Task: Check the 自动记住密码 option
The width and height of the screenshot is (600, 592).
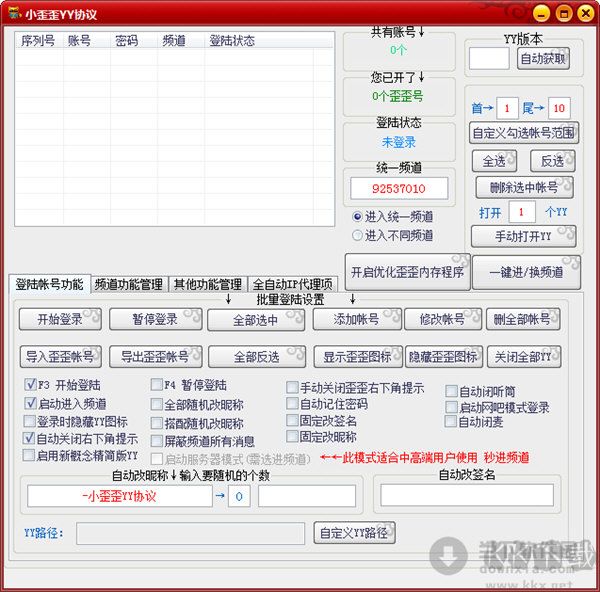Action: [x=292, y=404]
